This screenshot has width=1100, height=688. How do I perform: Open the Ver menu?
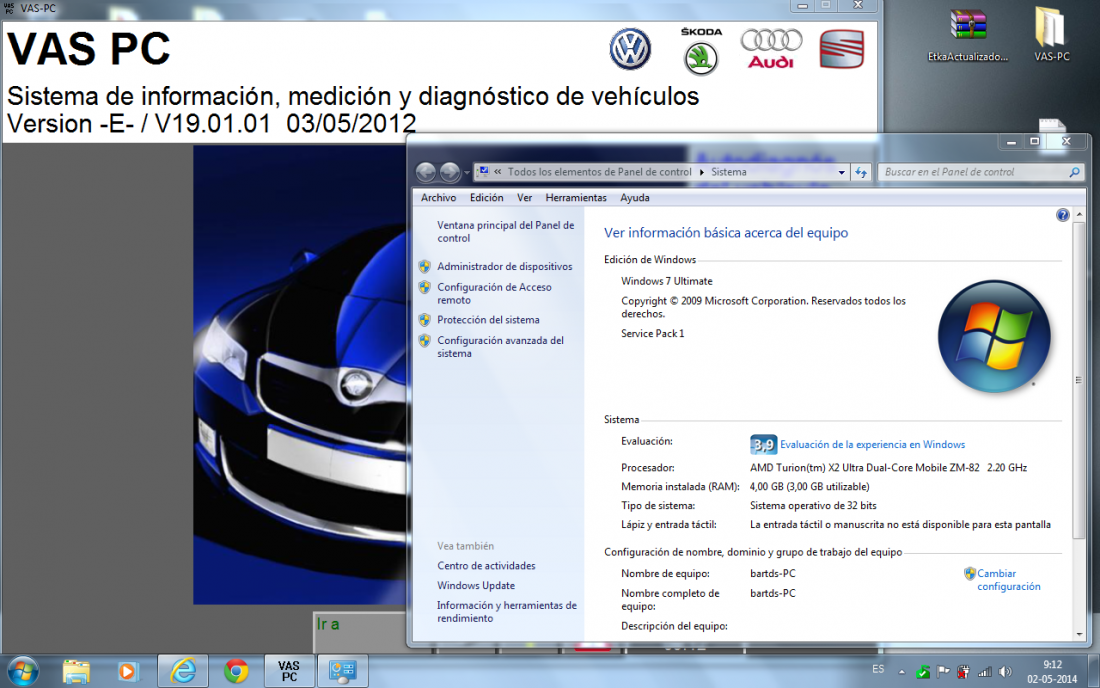click(525, 198)
